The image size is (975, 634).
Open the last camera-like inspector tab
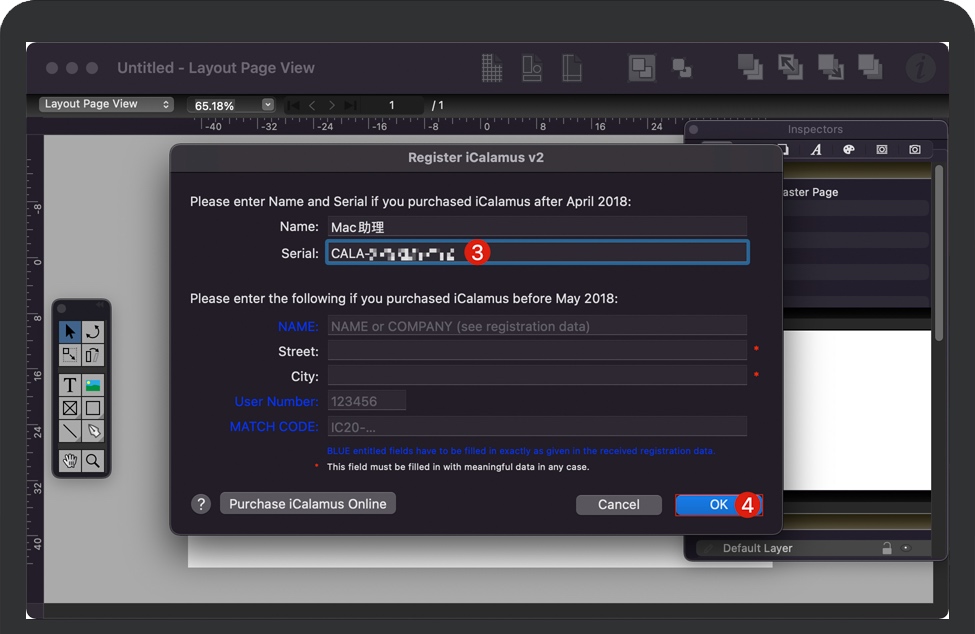click(x=915, y=149)
